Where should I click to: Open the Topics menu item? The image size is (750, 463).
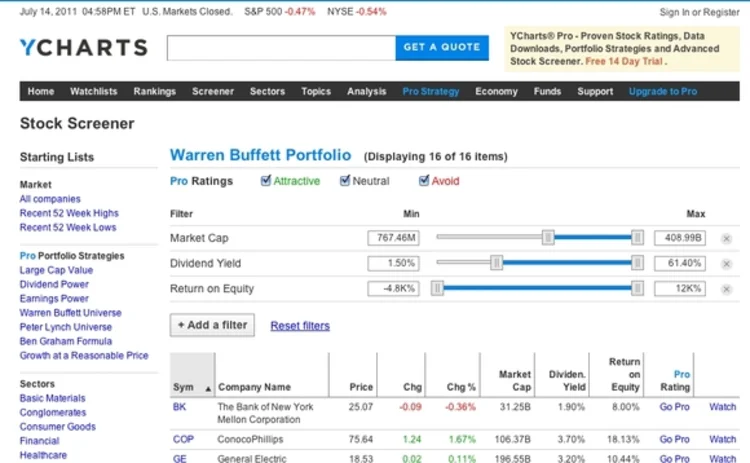(x=316, y=91)
